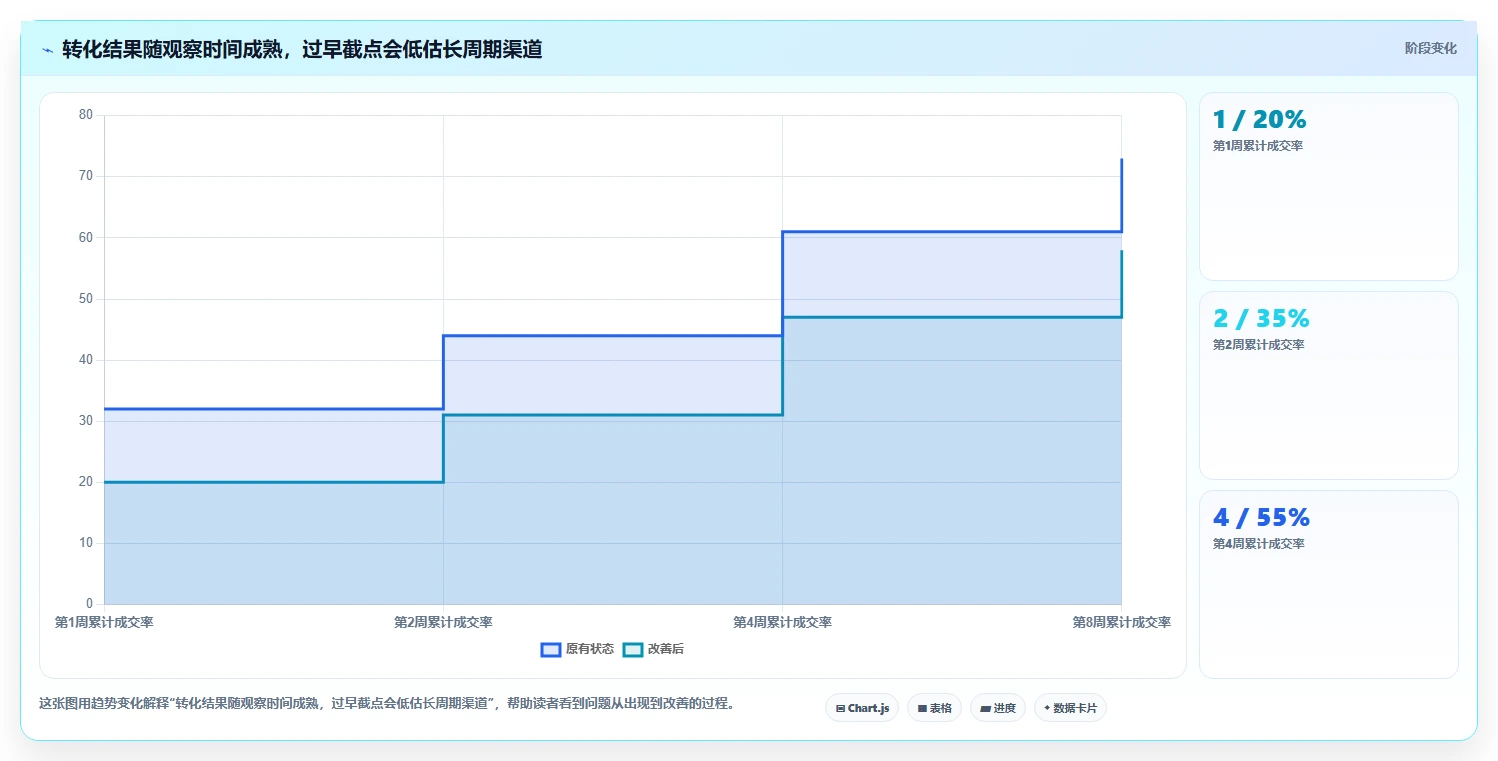This screenshot has height=761, width=1498.
Task: Open the 4 / 55% data card
Action: point(1328,584)
